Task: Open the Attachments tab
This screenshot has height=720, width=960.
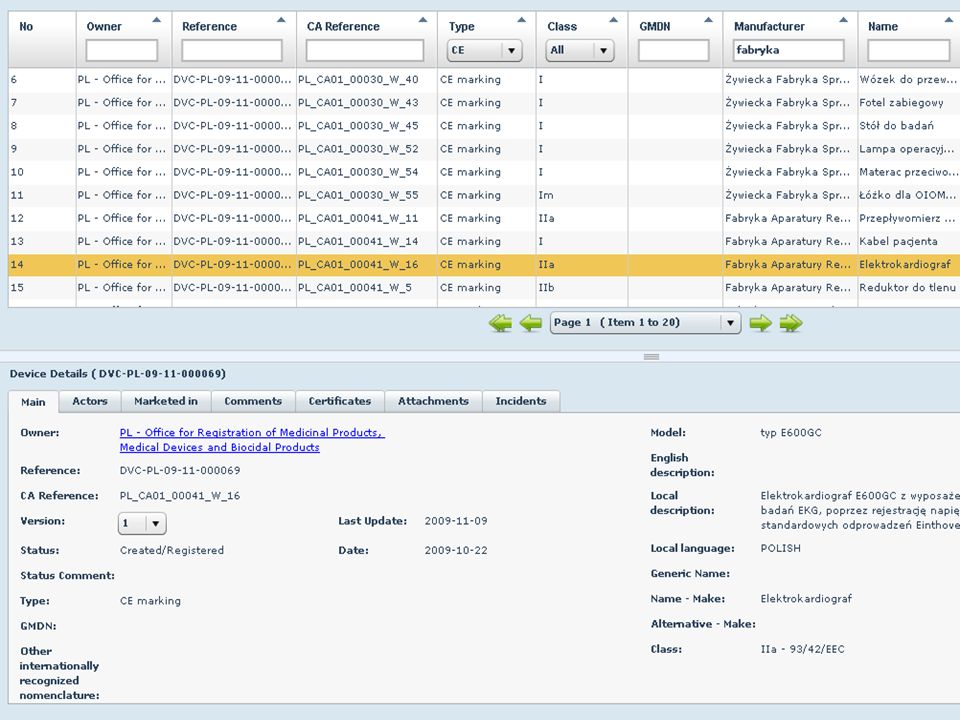Action: 433,401
